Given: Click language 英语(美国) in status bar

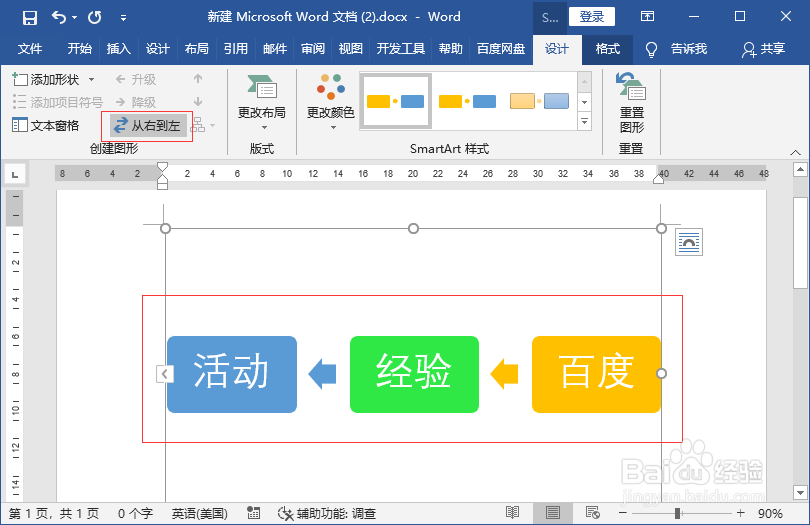Looking at the screenshot, I should pyautogui.click(x=200, y=514).
